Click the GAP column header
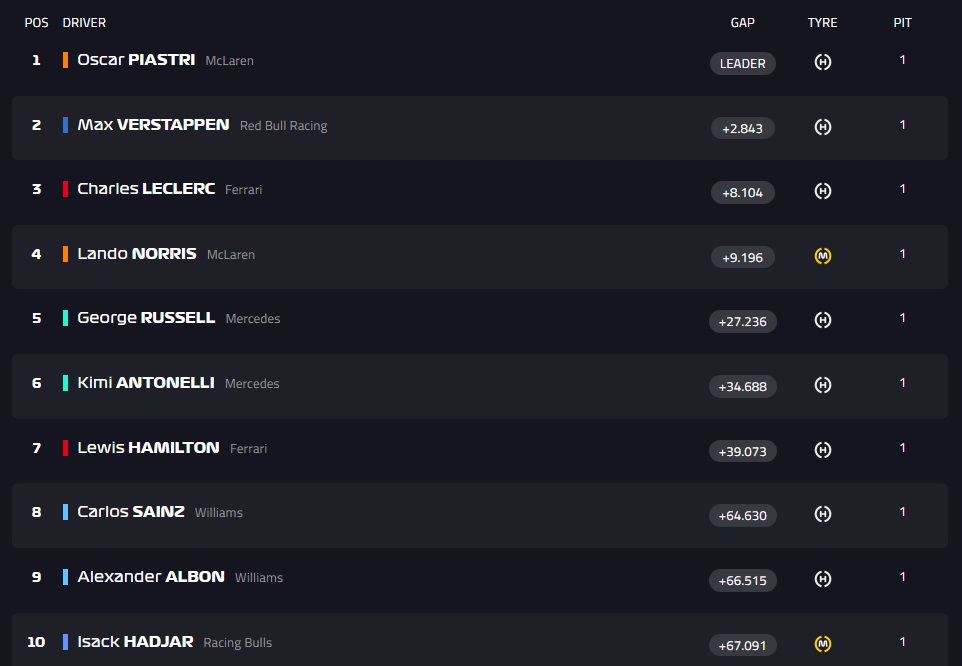This screenshot has height=666, width=962. (x=742, y=22)
